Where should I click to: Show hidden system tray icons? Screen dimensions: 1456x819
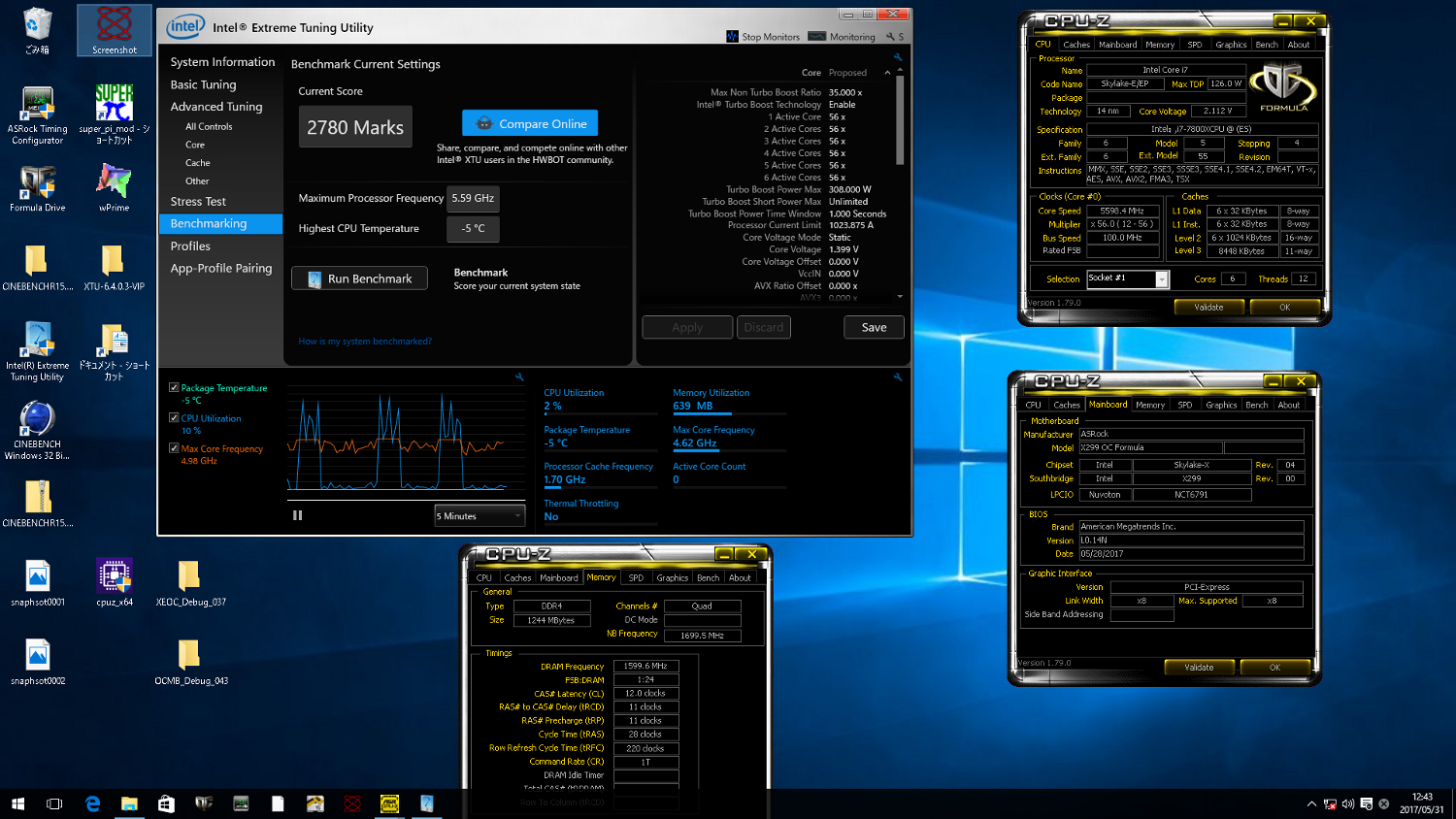pyautogui.click(x=1311, y=803)
